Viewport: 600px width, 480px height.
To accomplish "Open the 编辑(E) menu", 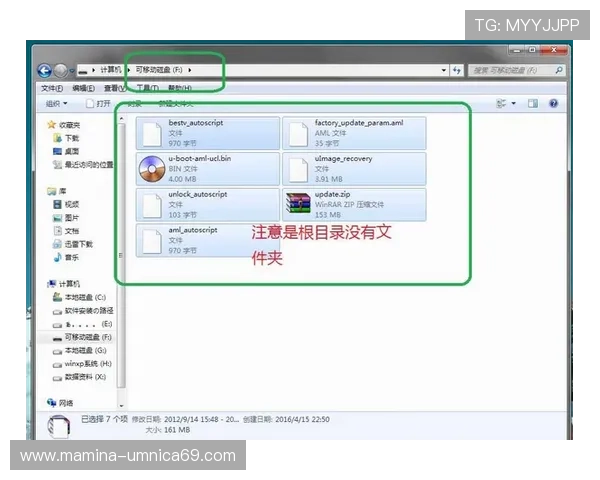I will point(83,88).
